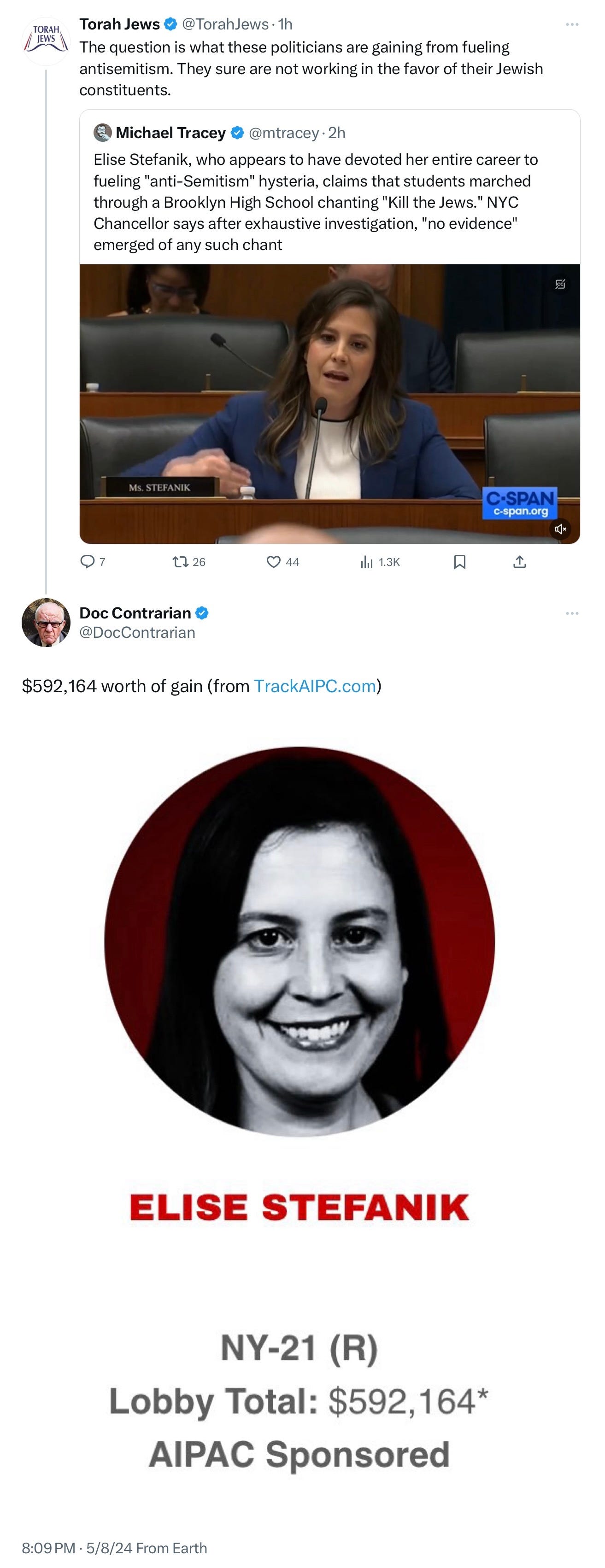
Task: Open Doc Contrarian's profile via avatar
Action: 46,622
